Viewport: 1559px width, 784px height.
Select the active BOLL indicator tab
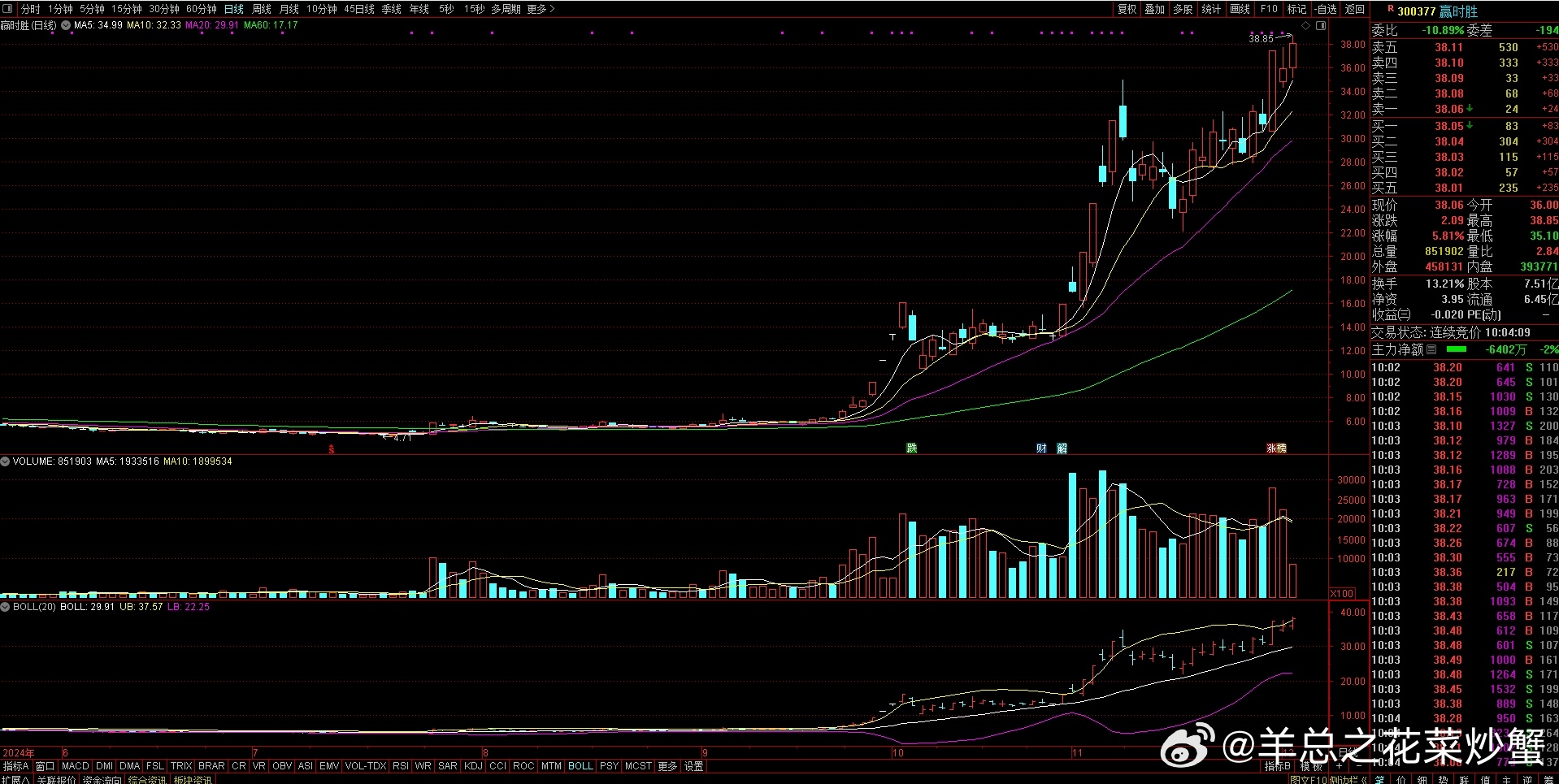(x=580, y=766)
